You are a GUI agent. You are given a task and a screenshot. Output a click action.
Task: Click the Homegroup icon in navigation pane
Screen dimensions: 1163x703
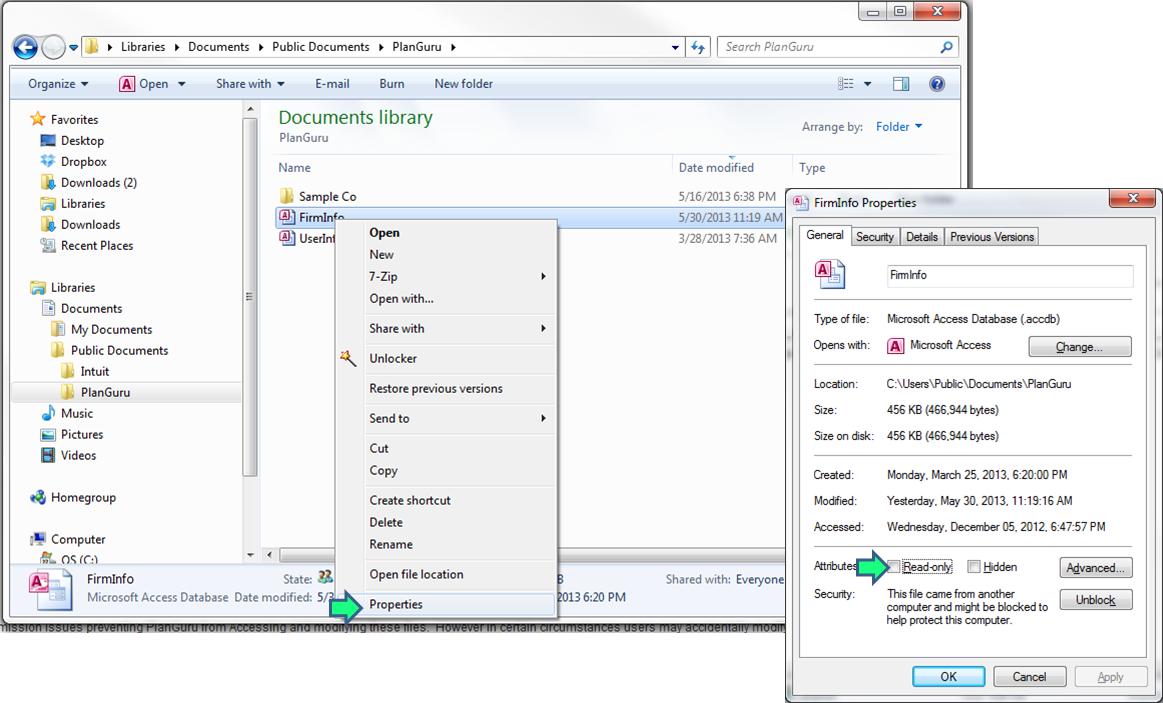click(x=38, y=498)
